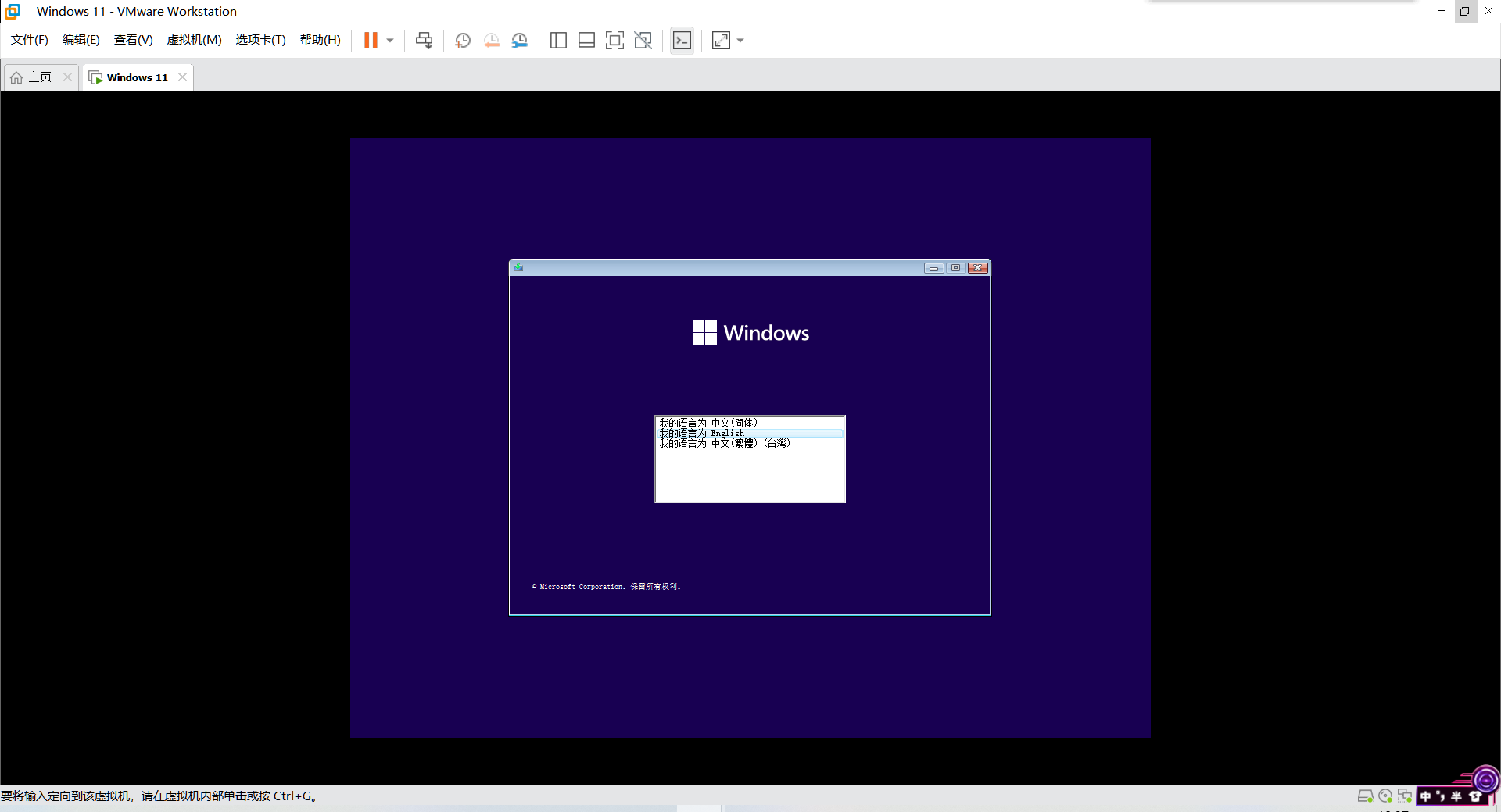Minimize the VMware Workstation window
Viewport: 1501px width, 812px height.
point(1442,11)
